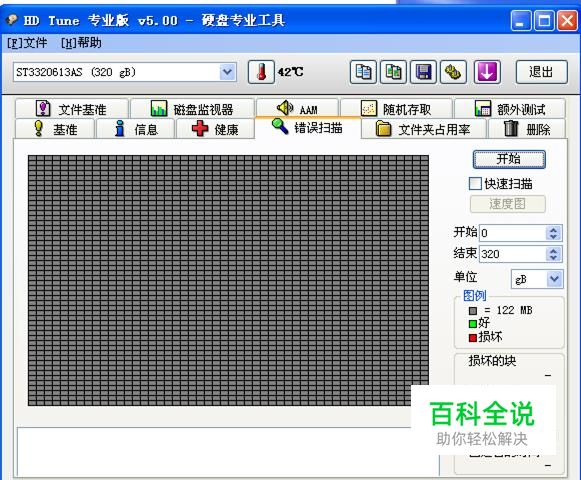Image resolution: width=581 pixels, height=480 pixels.
Task: Increase the 开始 value with up arrow
Action: tap(554, 229)
